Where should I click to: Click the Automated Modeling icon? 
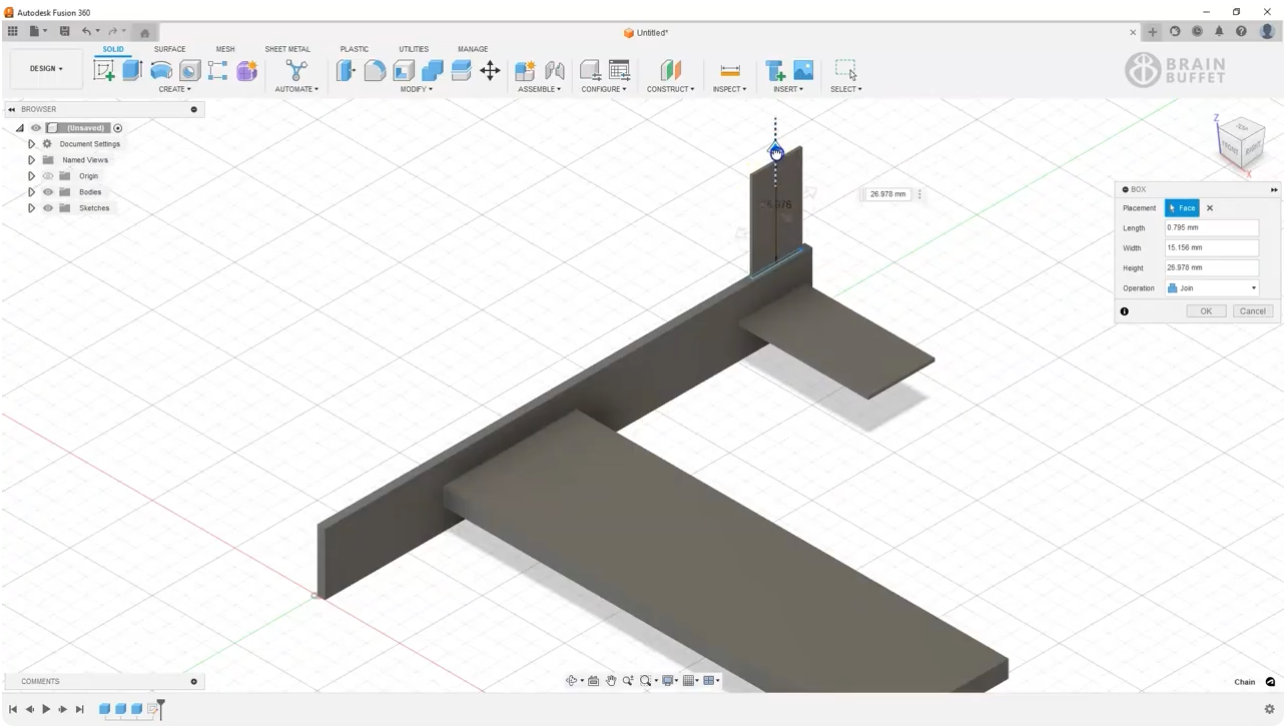pyautogui.click(x=296, y=70)
